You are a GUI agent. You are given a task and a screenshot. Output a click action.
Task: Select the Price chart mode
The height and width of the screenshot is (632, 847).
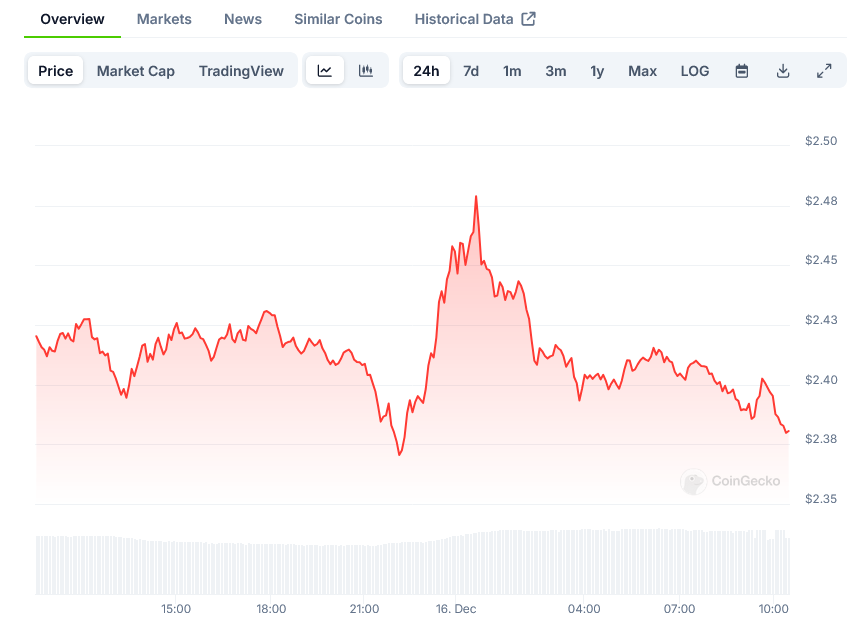pos(56,71)
